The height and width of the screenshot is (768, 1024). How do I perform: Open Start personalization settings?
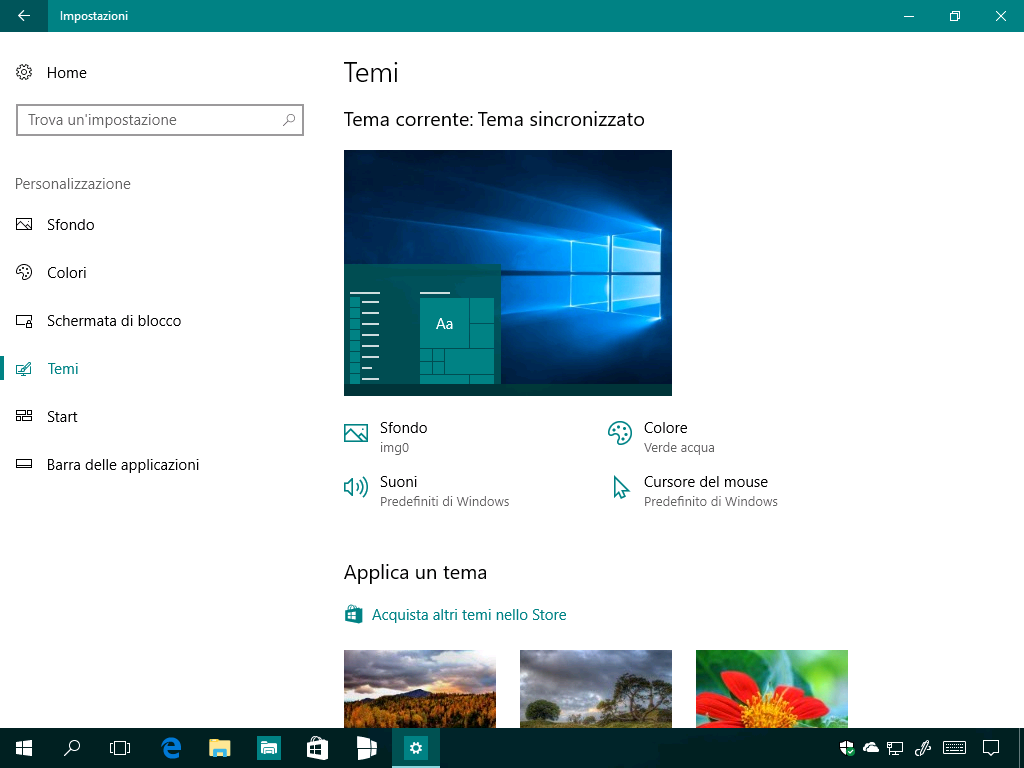pos(62,417)
